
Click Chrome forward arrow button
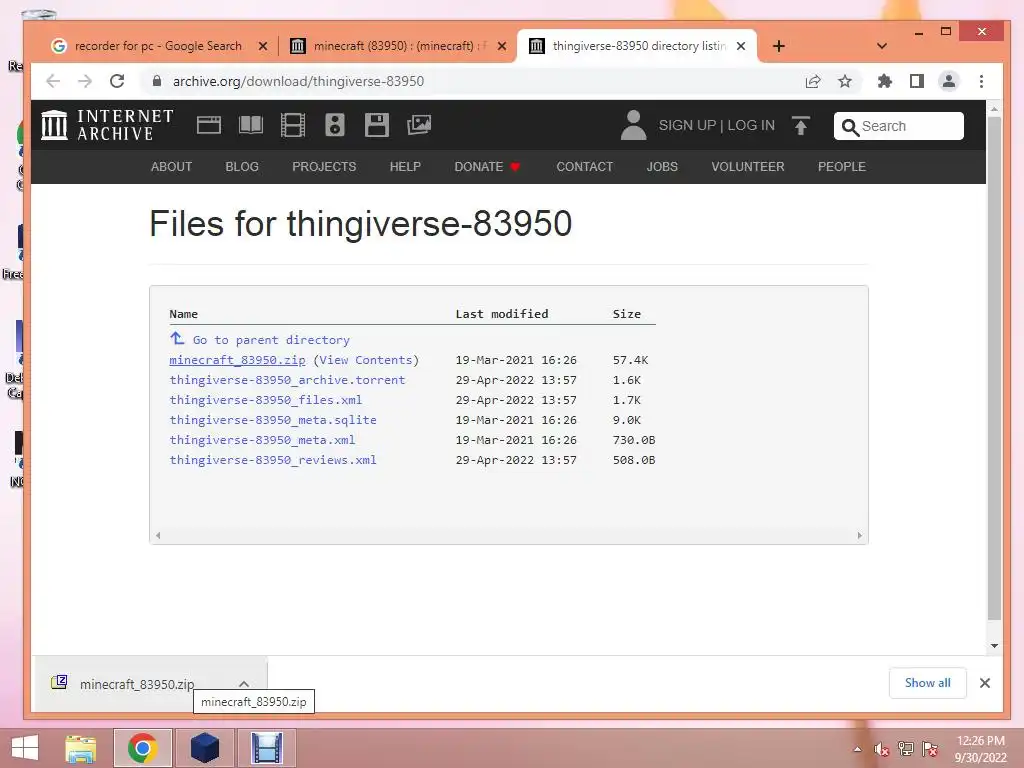point(85,81)
